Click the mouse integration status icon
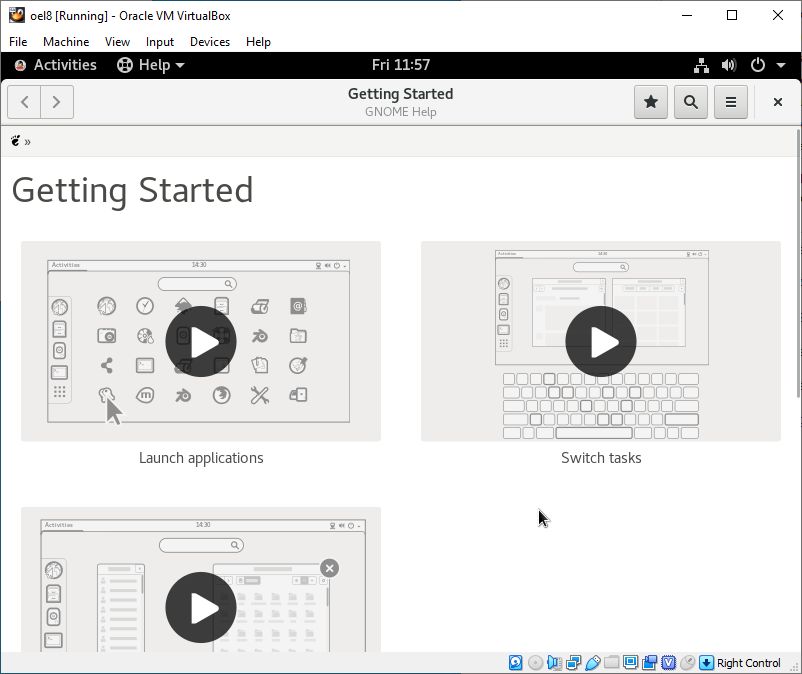 tap(687, 663)
